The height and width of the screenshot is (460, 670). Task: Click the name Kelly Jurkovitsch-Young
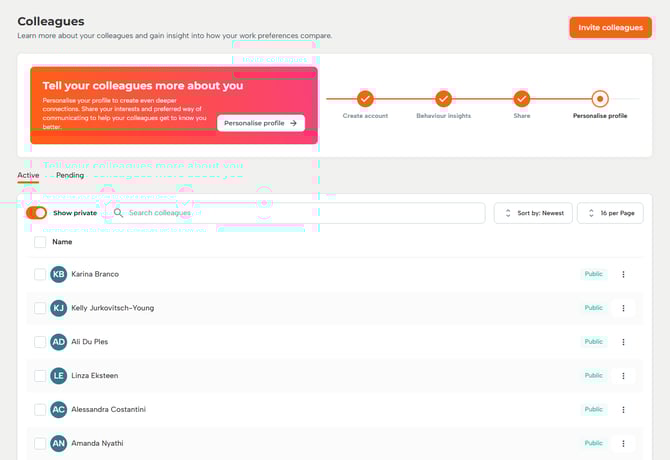113,308
